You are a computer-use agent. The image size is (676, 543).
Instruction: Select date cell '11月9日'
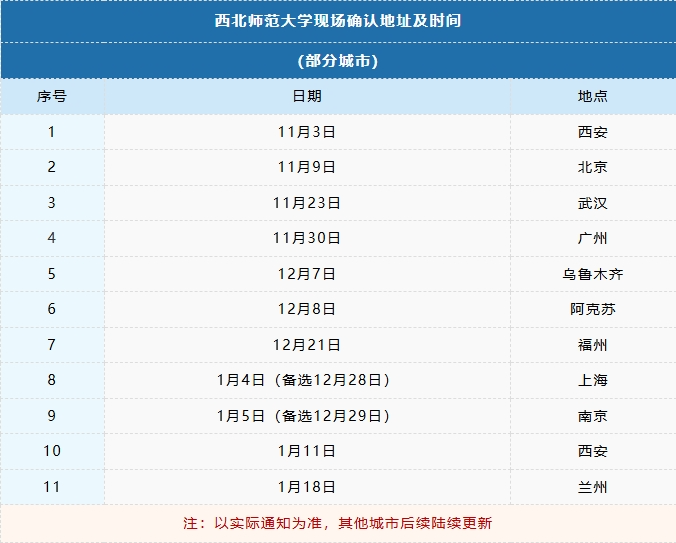307,167
